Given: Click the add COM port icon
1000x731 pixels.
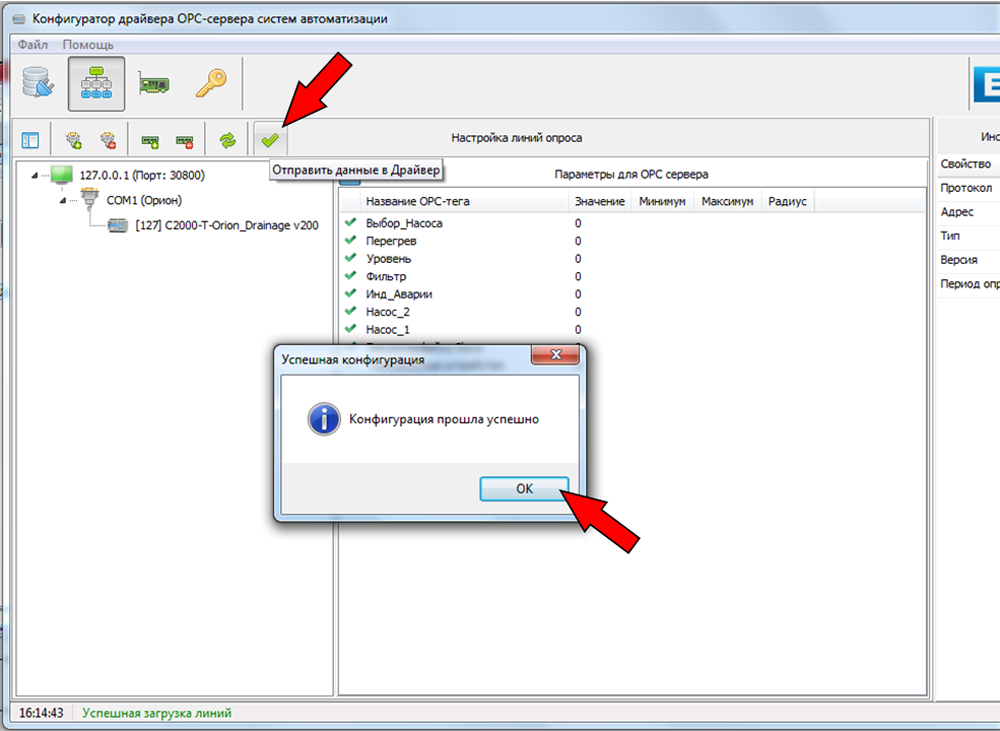Looking at the screenshot, I should click(x=74, y=141).
